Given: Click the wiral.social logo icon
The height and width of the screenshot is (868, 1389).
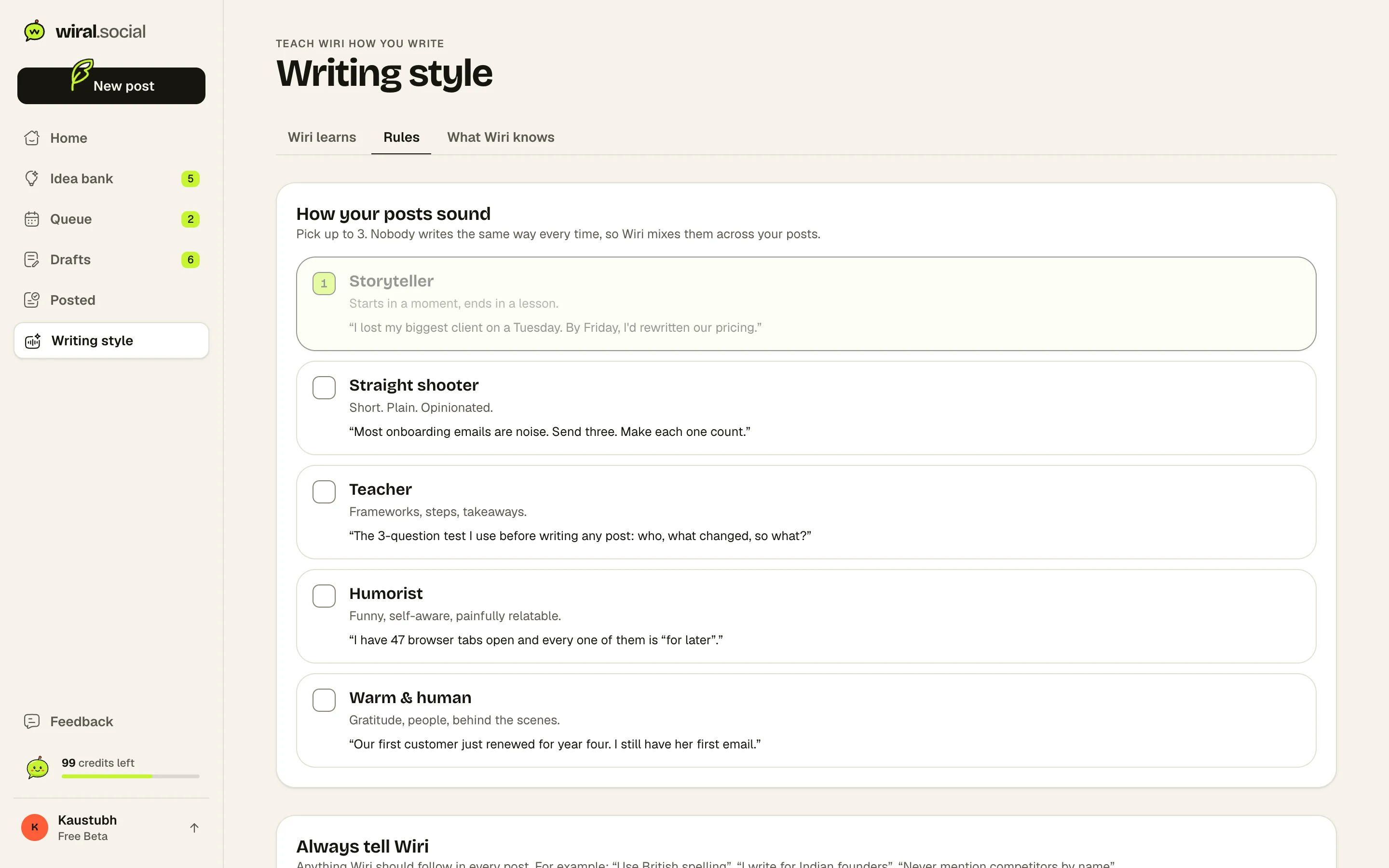Looking at the screenshot, I should pyautogui.click(x=34, y=30).
